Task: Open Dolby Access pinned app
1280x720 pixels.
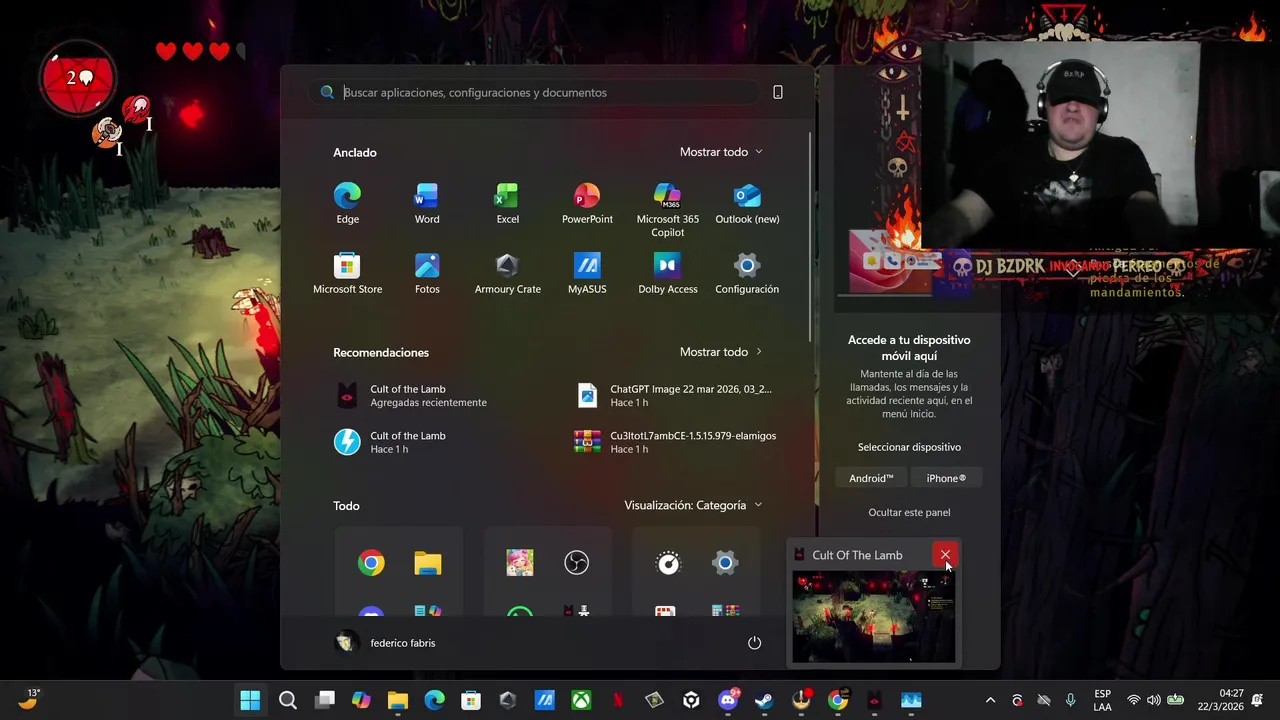Action: pyautogui.click(x=667, y=274)
